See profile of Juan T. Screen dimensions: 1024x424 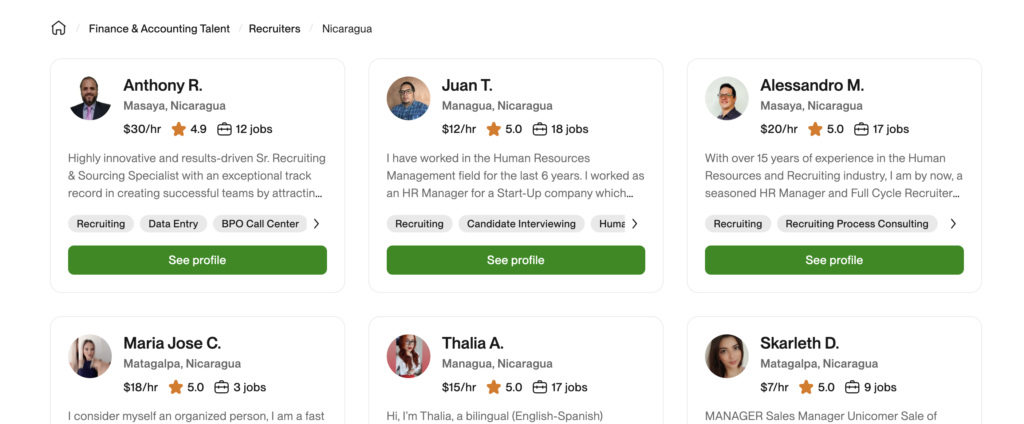click(x=515, y=260)
